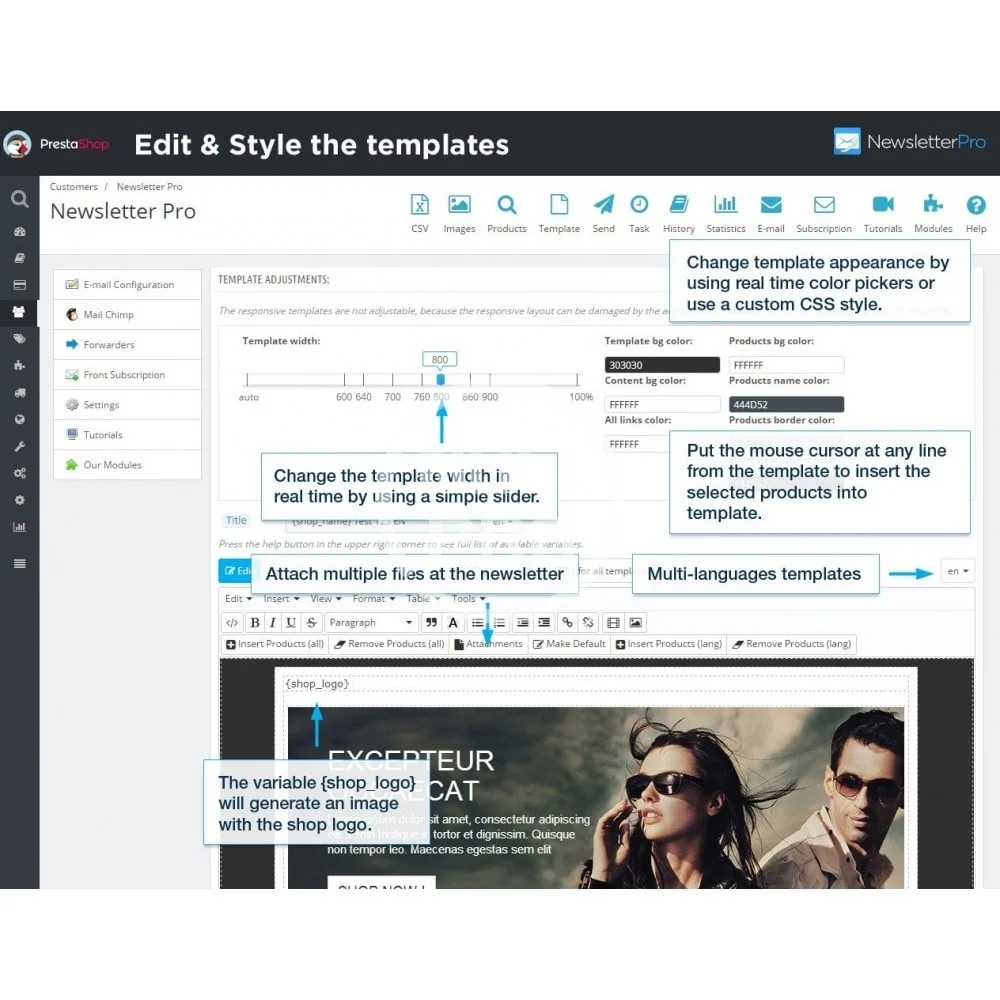This screenshot has height=1000, width=1000.
Task: Click the template width slider handle
Action: [x=440, y=380]
